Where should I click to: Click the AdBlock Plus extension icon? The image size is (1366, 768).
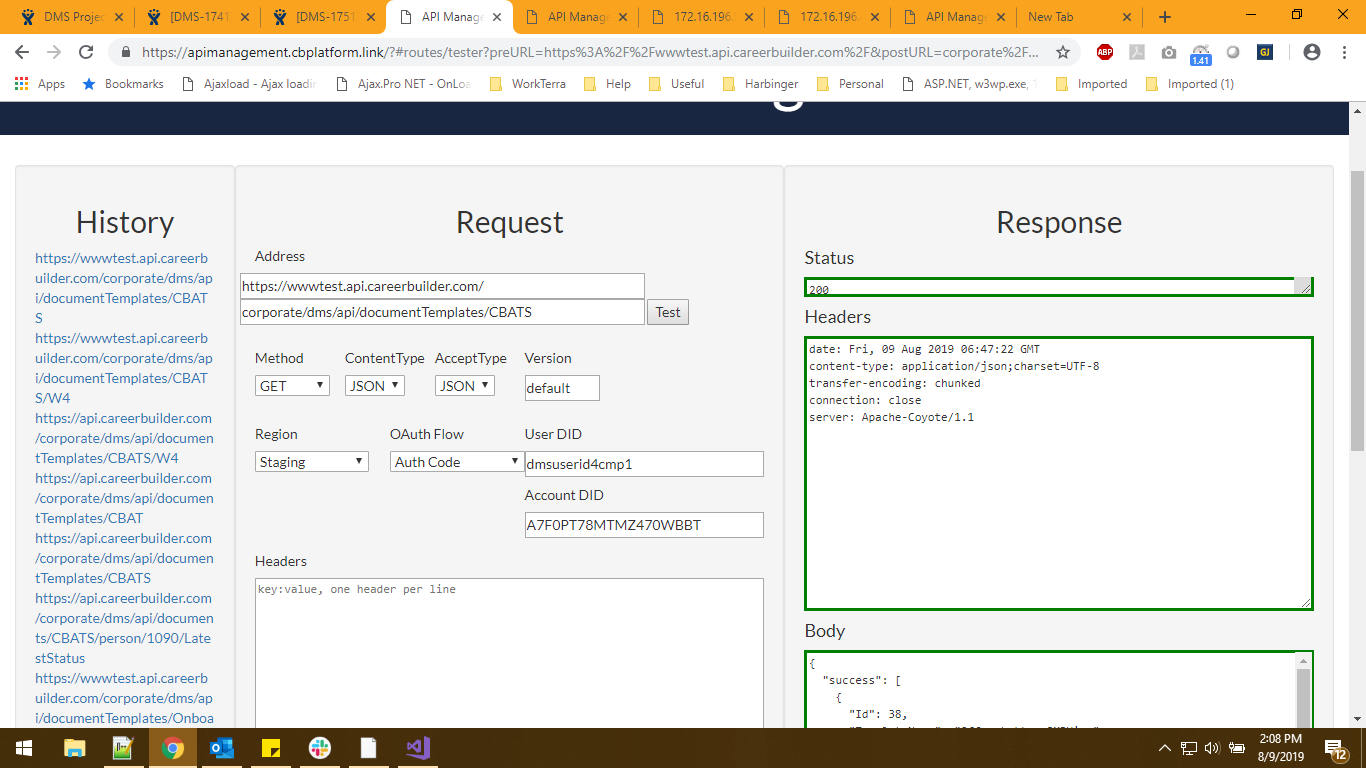1105,52
